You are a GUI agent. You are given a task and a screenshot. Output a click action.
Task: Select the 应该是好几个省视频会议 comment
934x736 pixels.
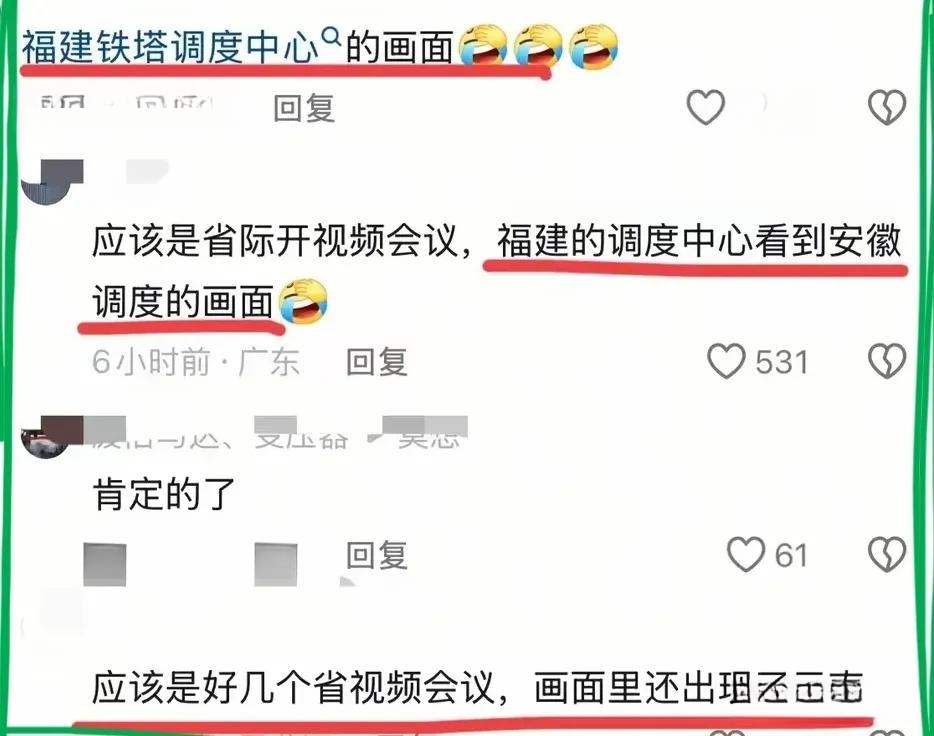tap(478, 687)
